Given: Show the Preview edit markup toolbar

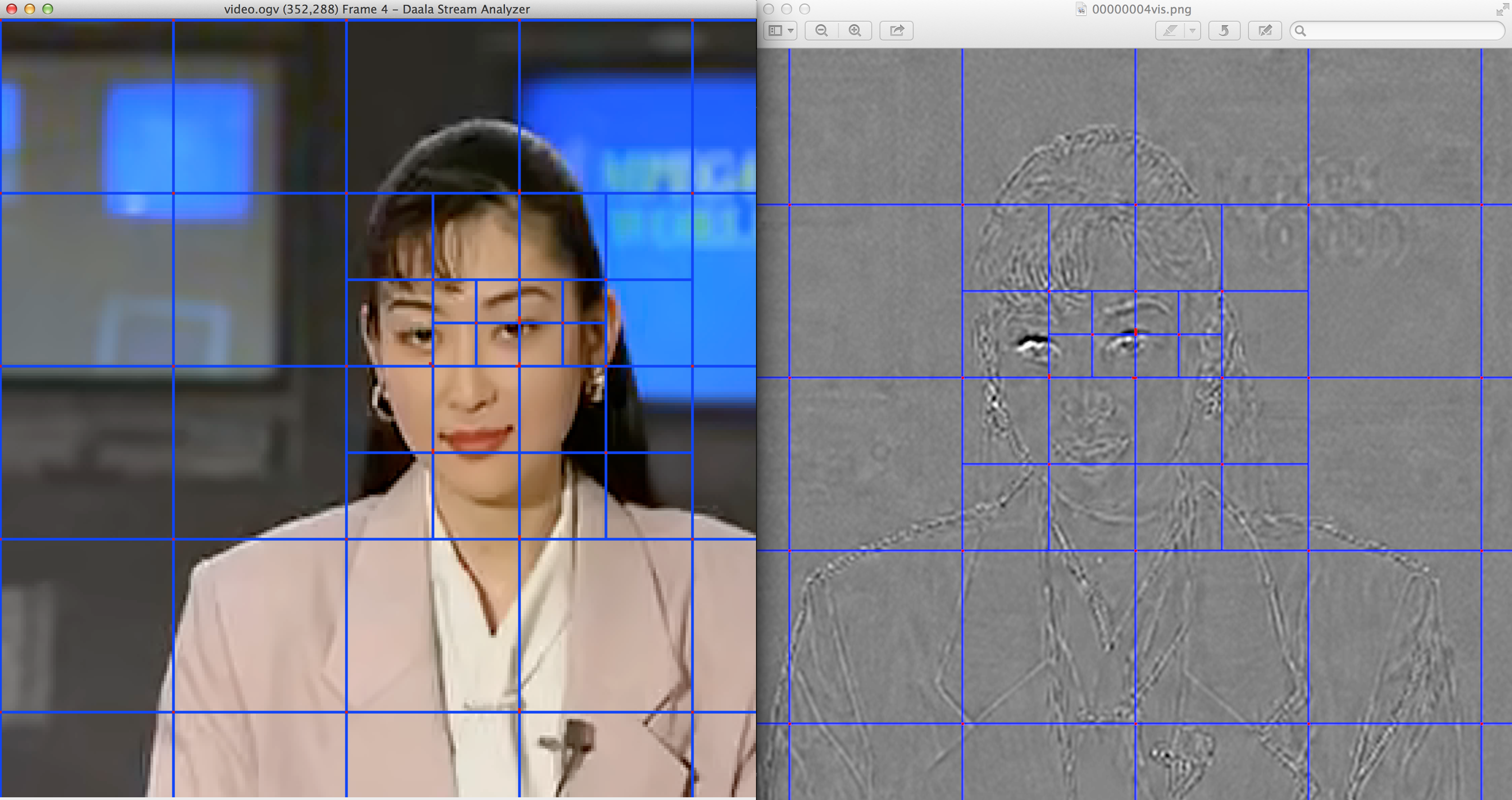Looking at the screenshot, I should pos(1265,31).
